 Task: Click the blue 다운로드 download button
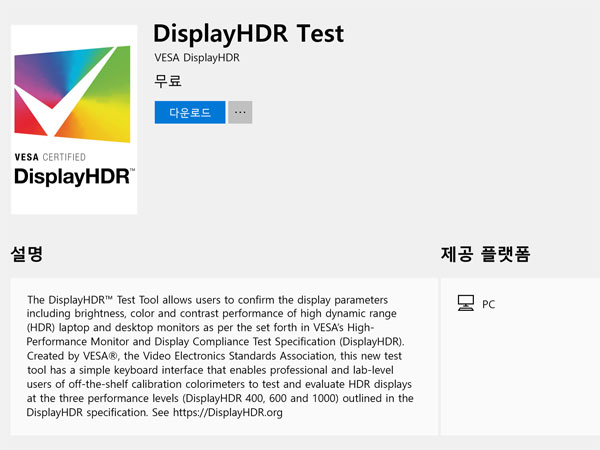point(190,112)
